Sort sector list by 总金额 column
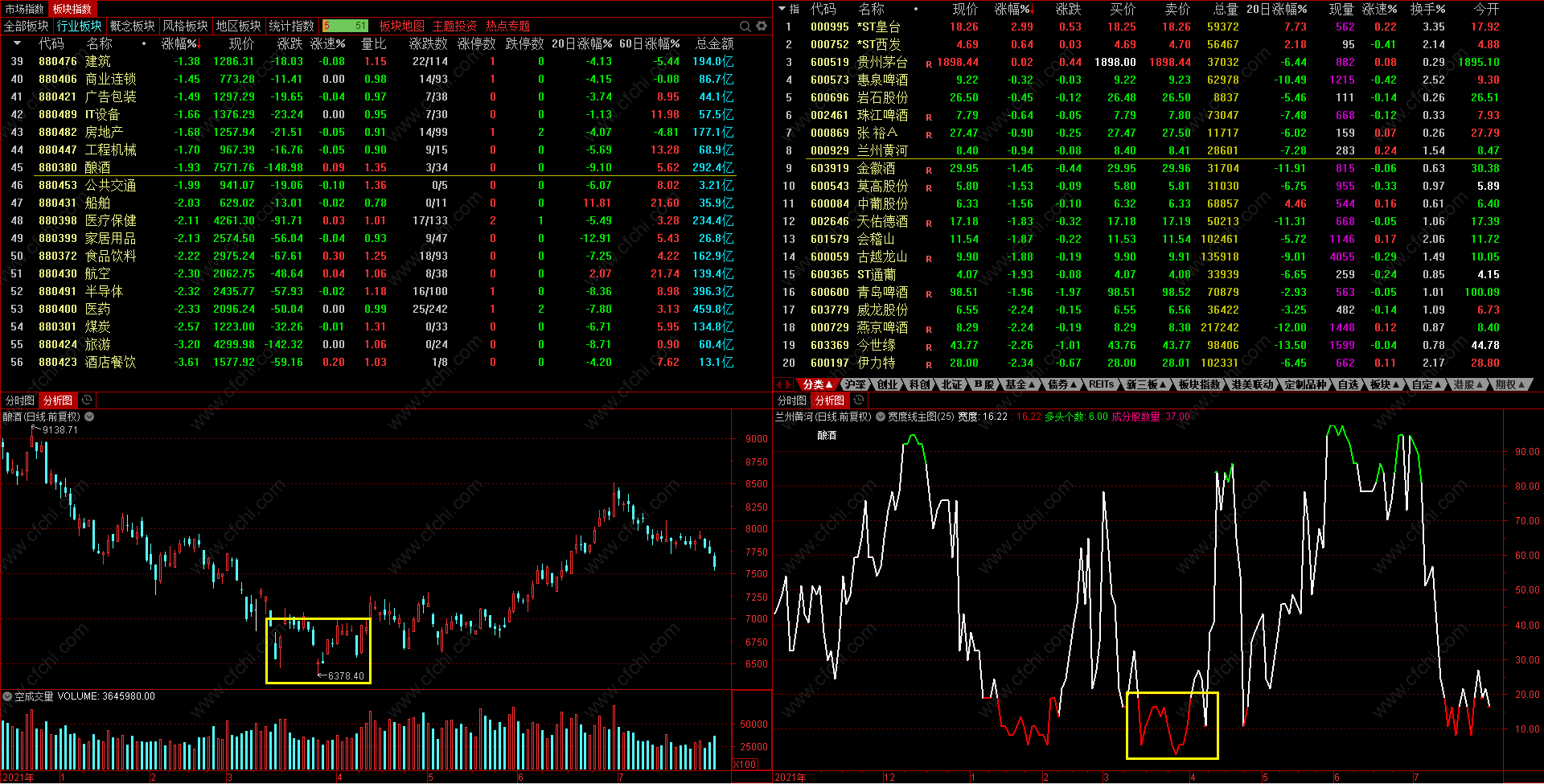Viewport: 1544px width, 784px height. pos(714,43)
